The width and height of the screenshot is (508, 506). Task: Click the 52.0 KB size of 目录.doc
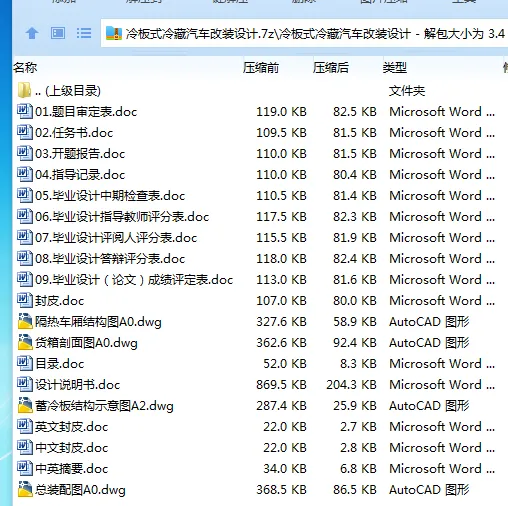tap(285, 364)
